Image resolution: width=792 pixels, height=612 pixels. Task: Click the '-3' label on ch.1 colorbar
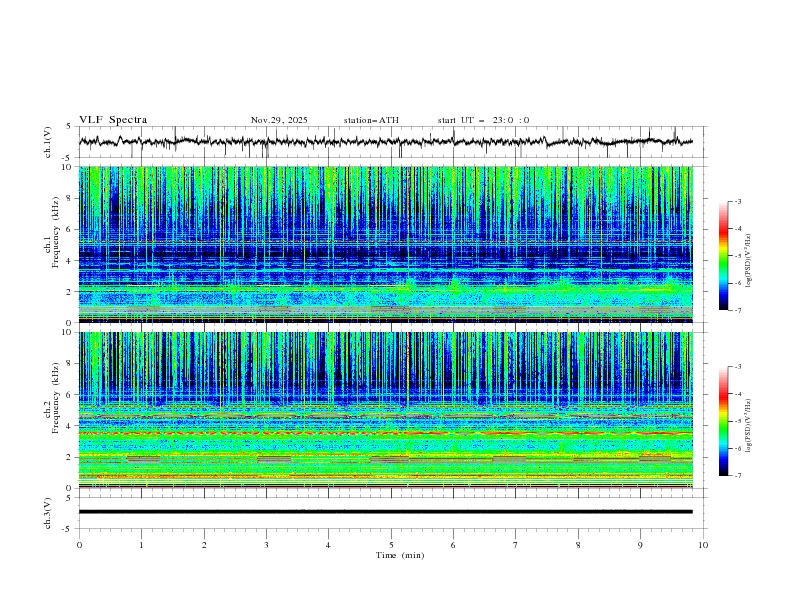tap(737, 201)
